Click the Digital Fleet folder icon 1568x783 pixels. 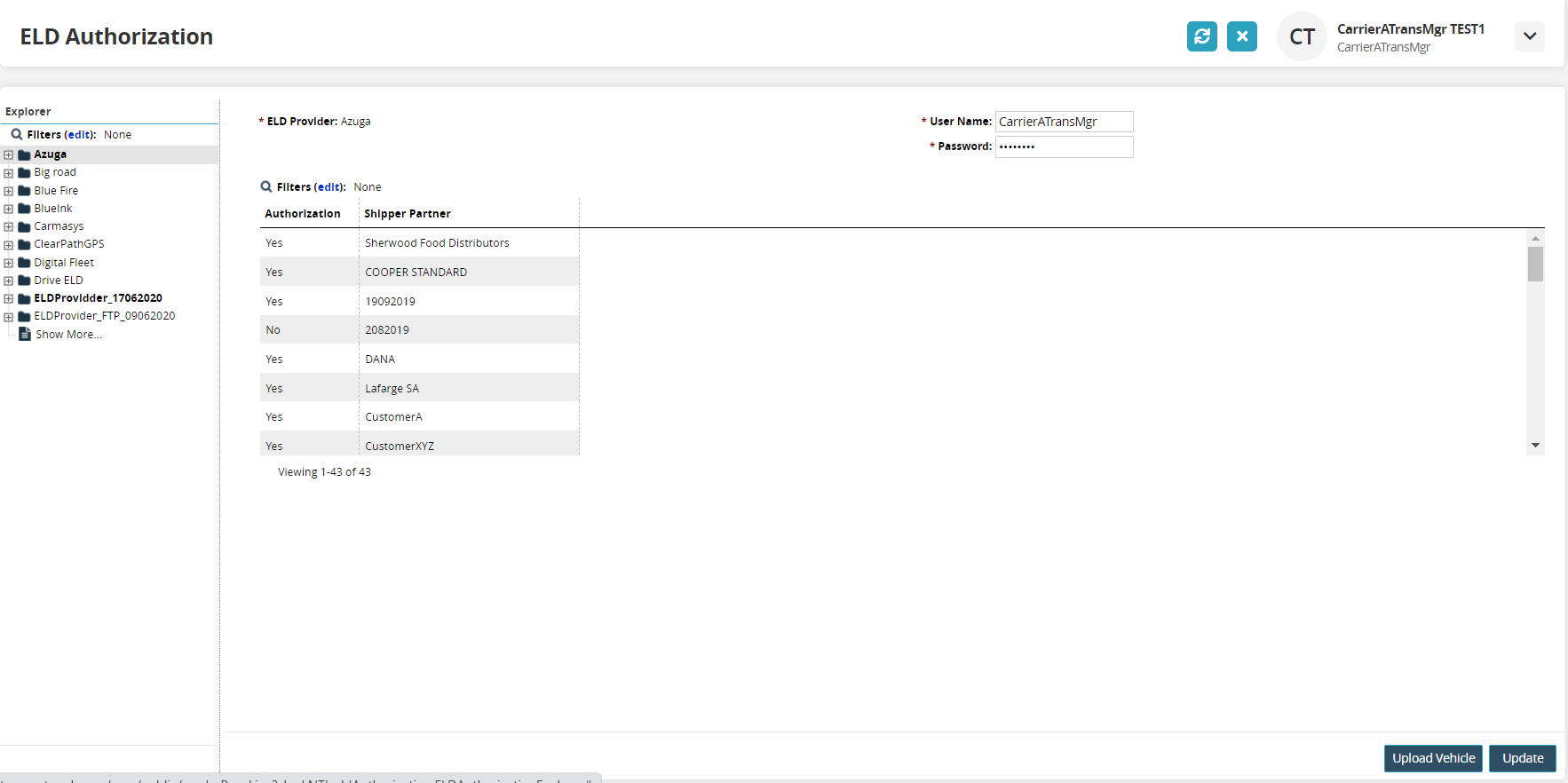click(25, 263)
